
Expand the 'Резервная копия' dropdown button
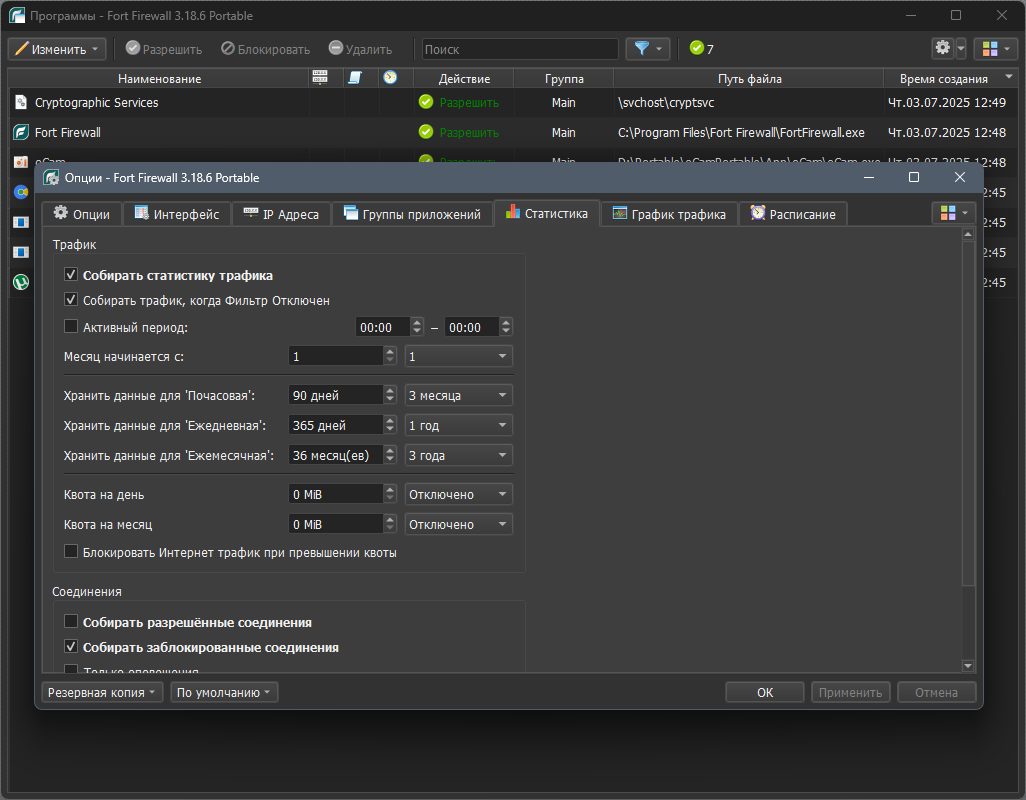click(x=102, y=692)
